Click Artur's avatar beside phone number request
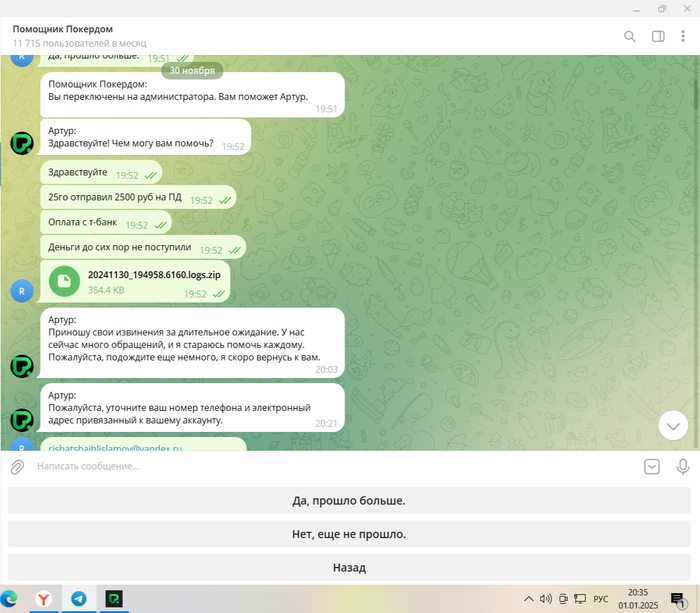Viewport: 700px width, 613px height. [x=22, y=420]
